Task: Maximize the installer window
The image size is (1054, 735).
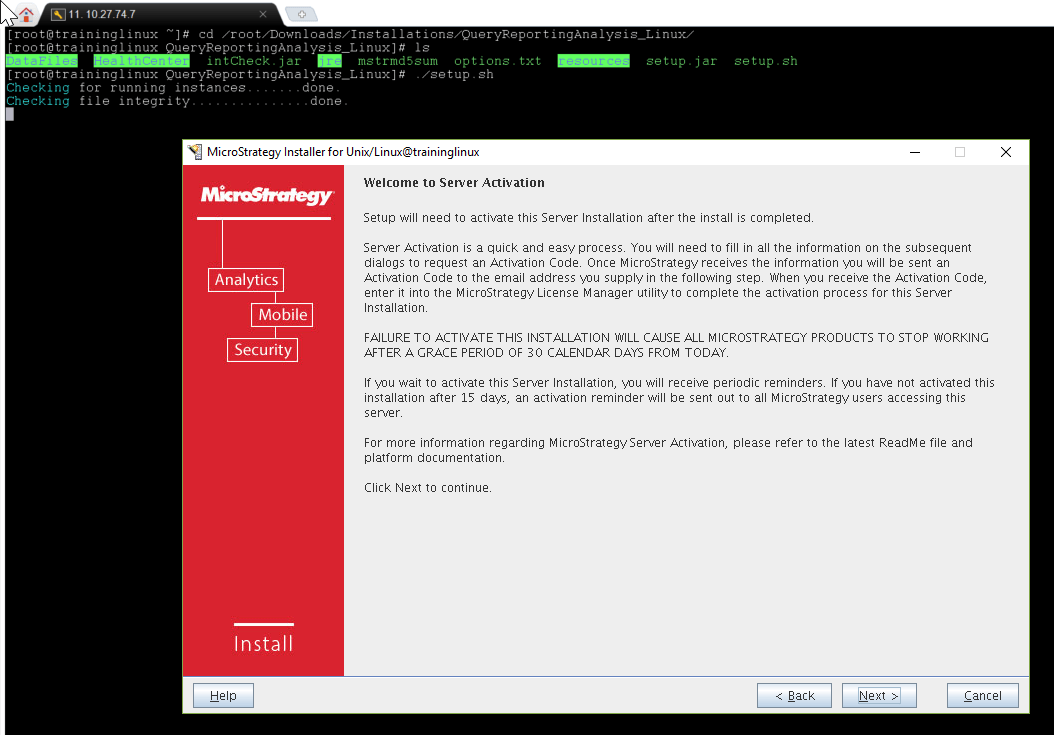Action: tap(960, 152)
